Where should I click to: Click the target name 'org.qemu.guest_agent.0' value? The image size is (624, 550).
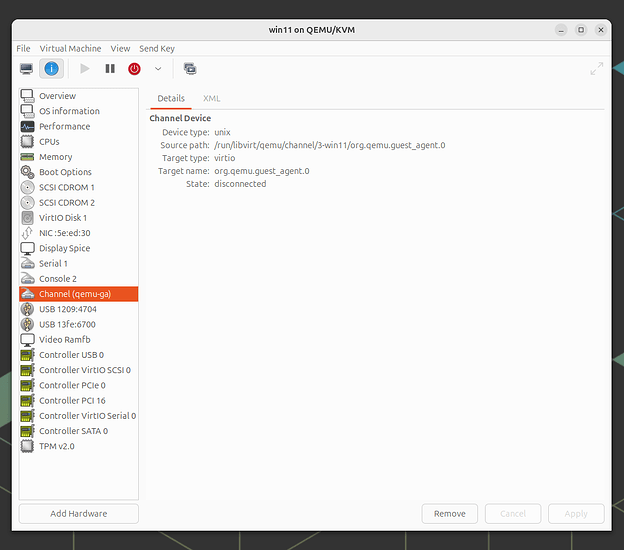(x=262, y=171)
